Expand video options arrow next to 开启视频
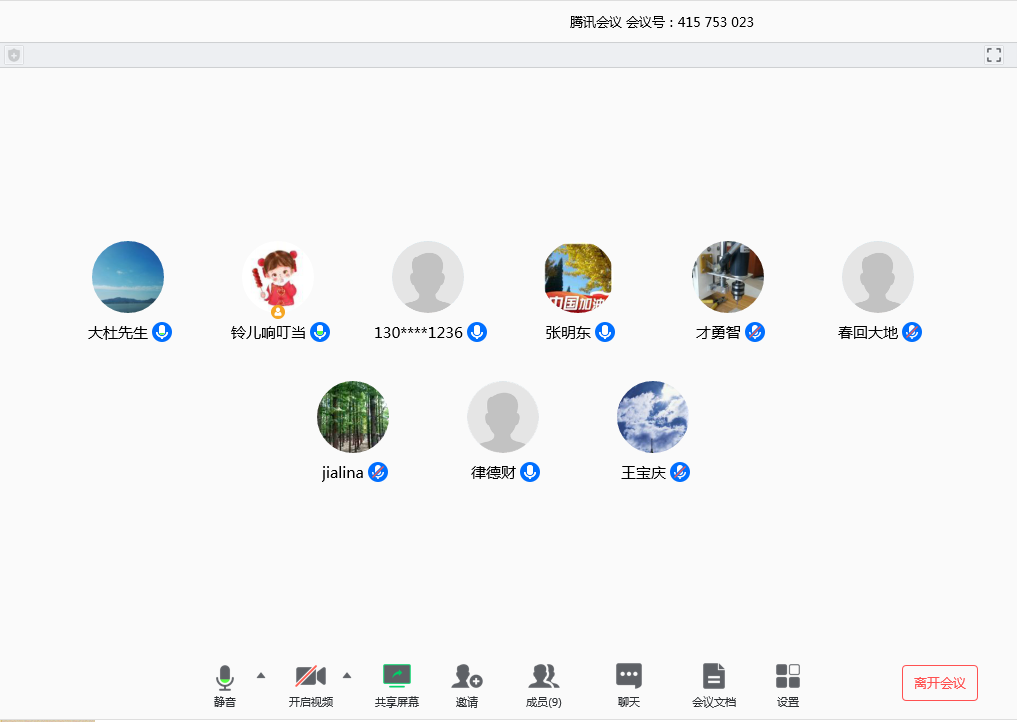The width and height of the screenshot is (1017, 722). pos(347,675)
